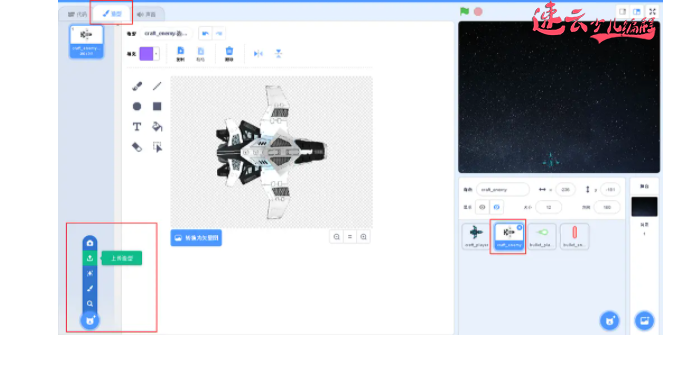Switch to the Costumes tab
The height and width of the screenshot is (374, 687).
click(x=112, y=14)
